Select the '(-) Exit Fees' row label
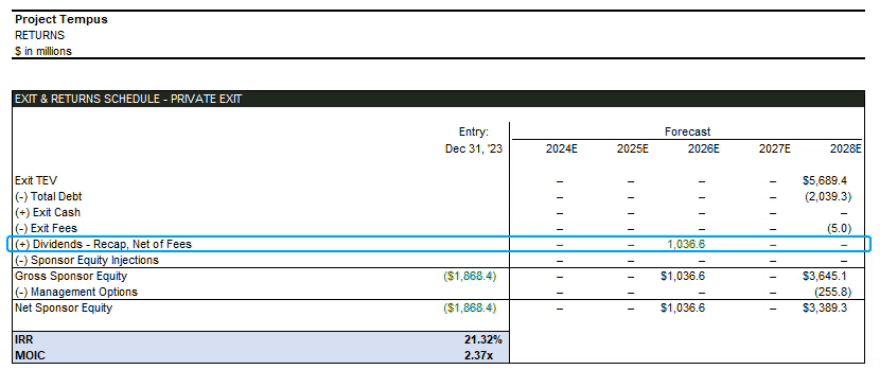Viewport: 880px width, 368px height. click(x=46, y=228)
